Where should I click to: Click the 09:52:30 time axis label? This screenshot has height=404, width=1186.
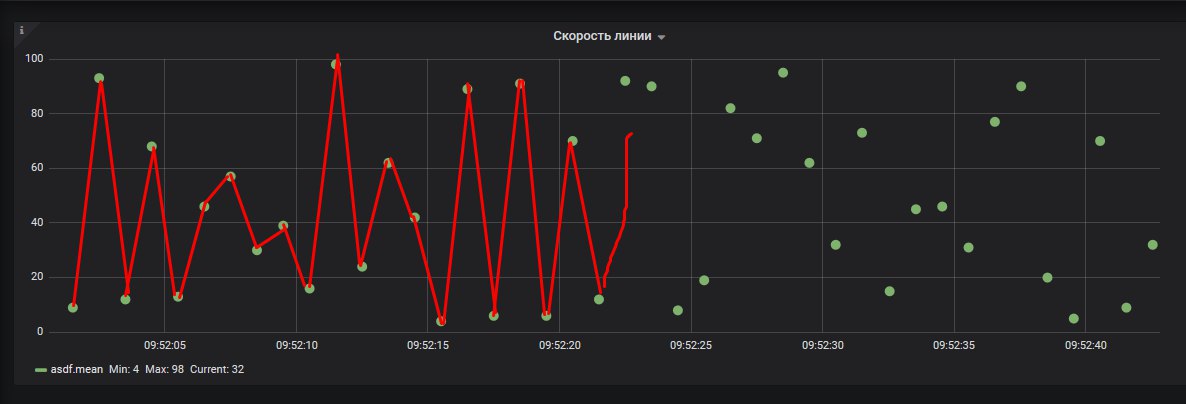(x=822, y=345)
